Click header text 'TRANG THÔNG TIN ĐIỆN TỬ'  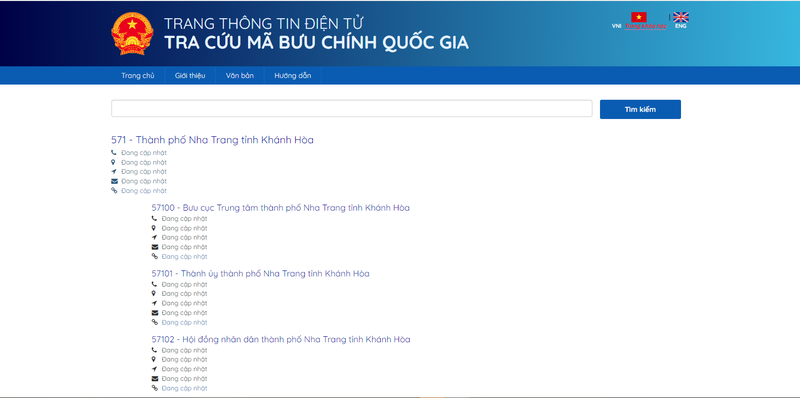point(264,23)
